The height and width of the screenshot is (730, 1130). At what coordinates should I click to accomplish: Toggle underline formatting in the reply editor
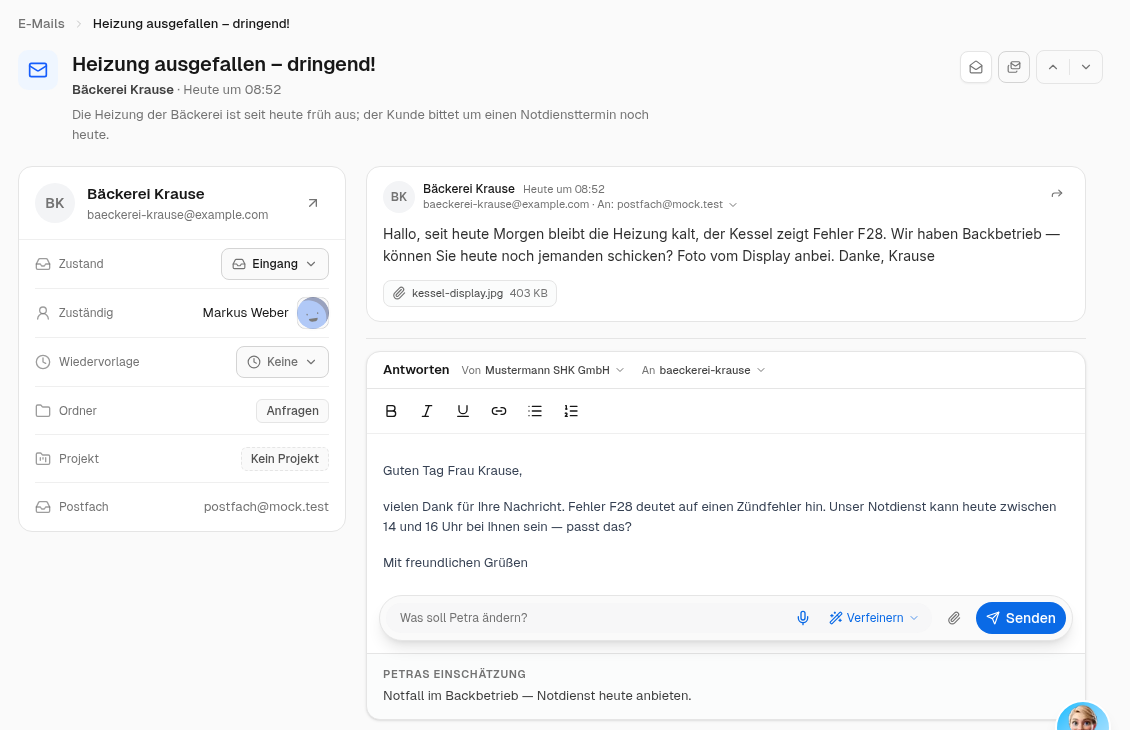(463, 411)
